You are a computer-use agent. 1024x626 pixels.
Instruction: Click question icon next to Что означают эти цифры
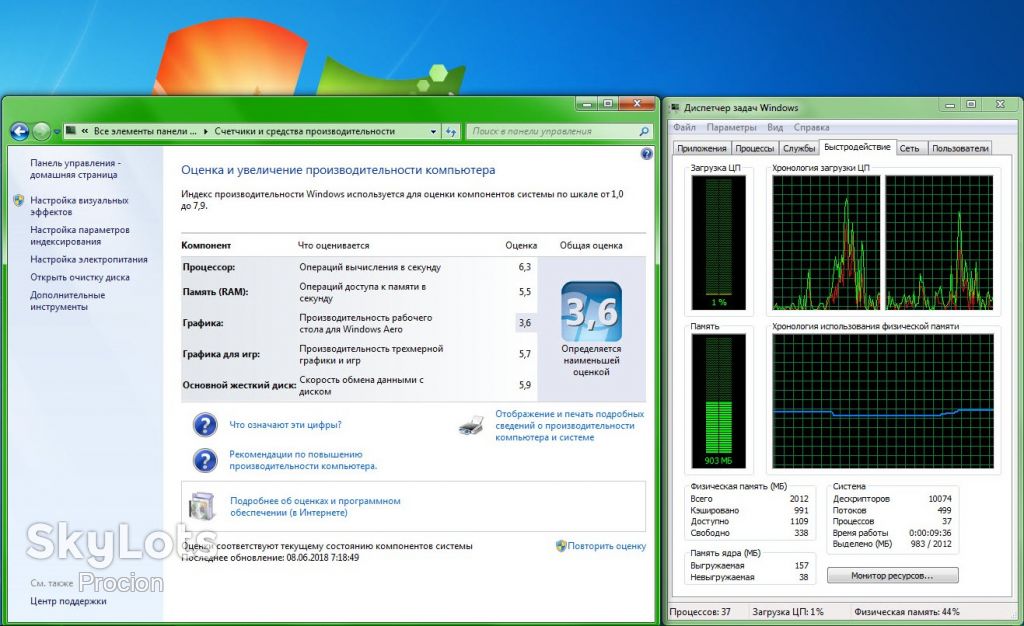pyautogui.click(x=205, y=424)
